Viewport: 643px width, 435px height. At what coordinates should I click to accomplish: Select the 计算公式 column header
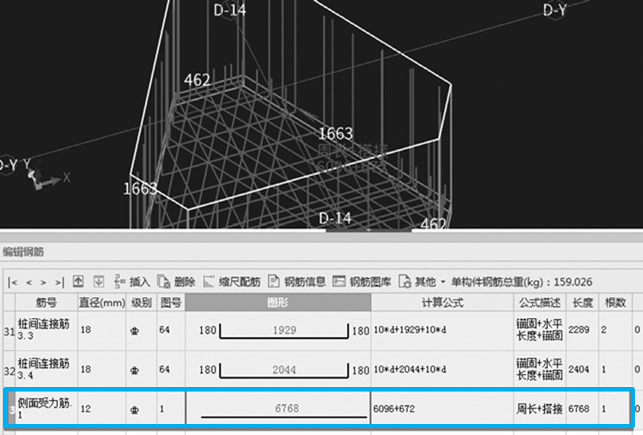coord(442,303)
